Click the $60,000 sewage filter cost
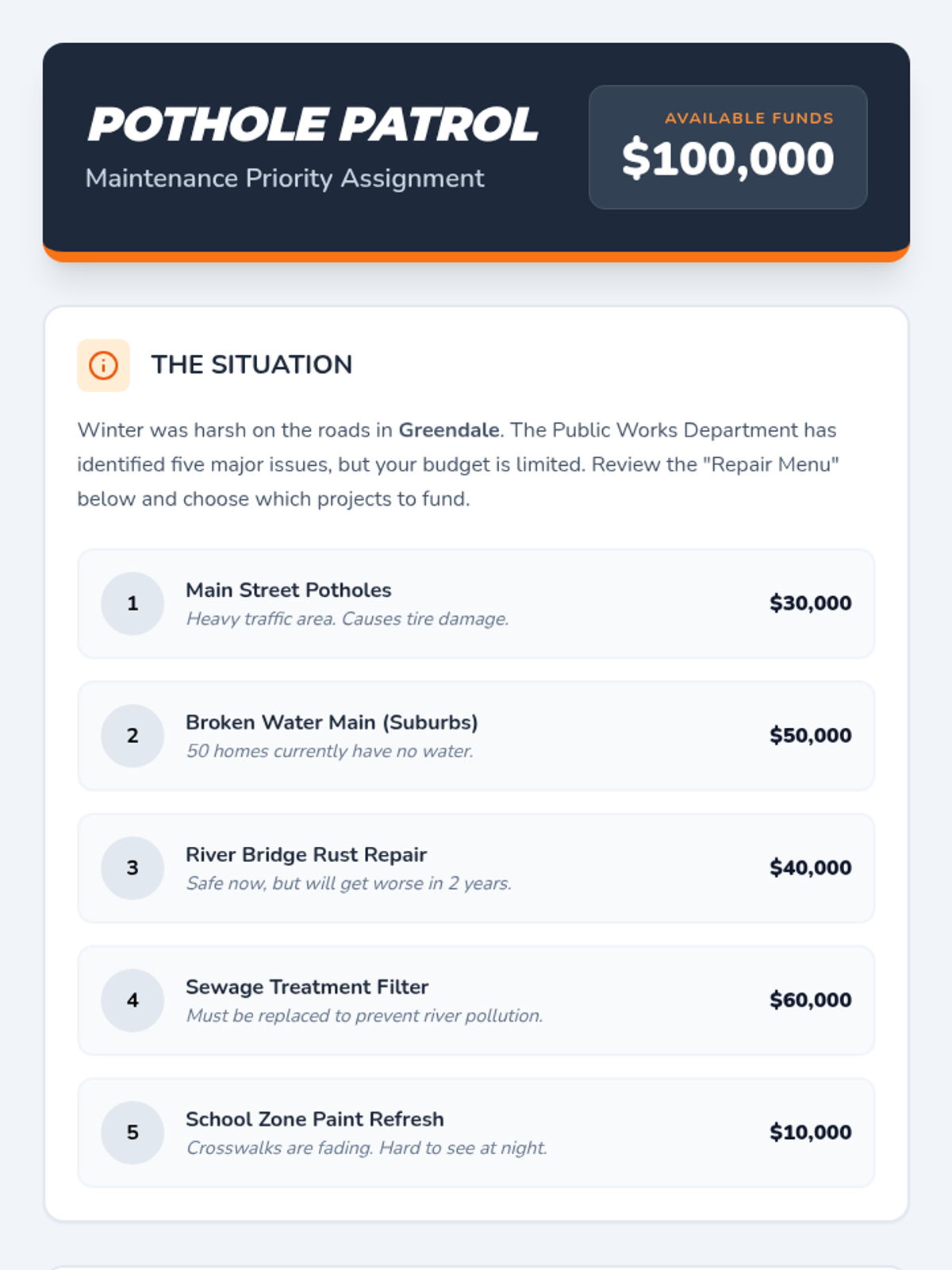952x1270 pixels. [x=810, y=1000]
